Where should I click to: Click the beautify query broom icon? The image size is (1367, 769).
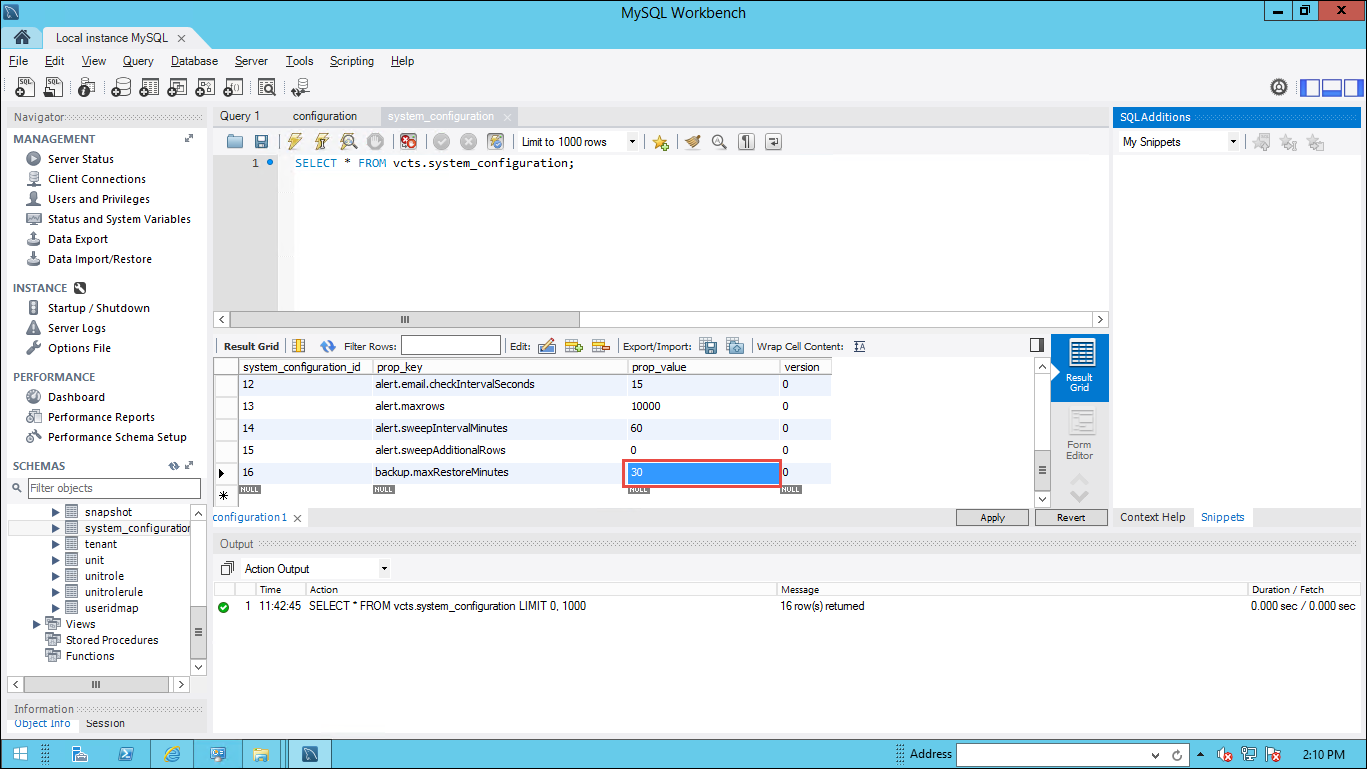[x=692, y=142]
